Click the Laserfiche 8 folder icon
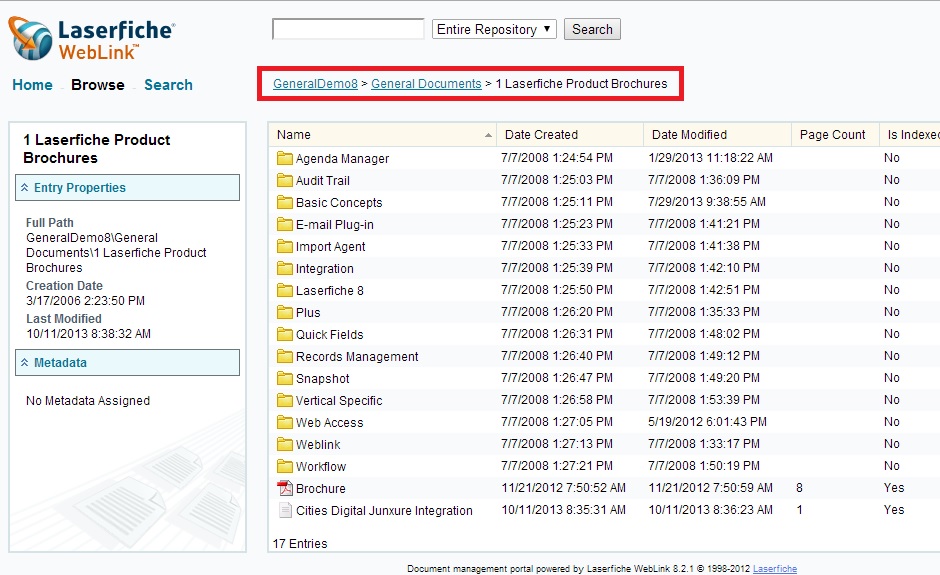 285,290
